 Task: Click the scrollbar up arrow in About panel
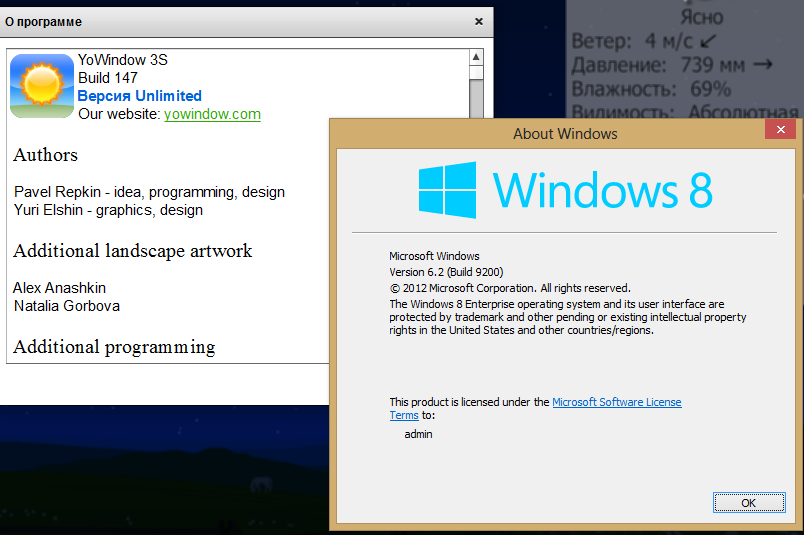coord(476,59)
